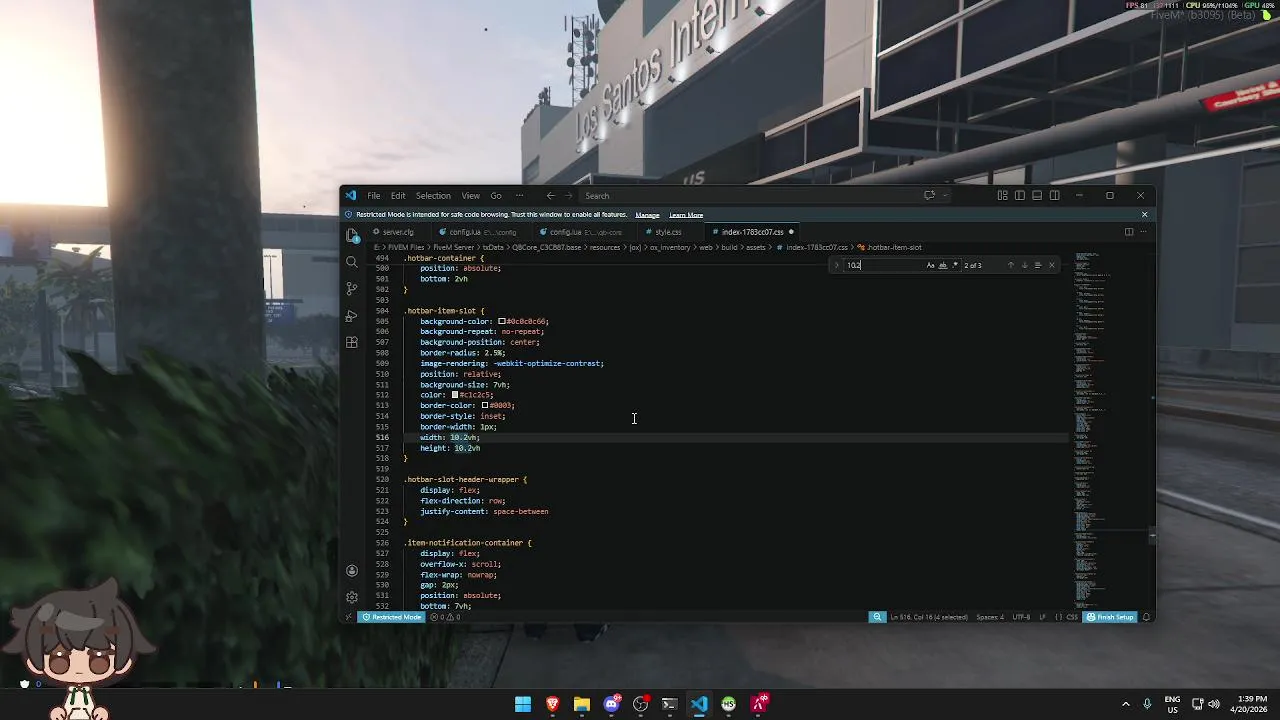This screenshot has height=720, width=1280.
Task: Open the notifications bell in status bar
Action: point(1146,617)
